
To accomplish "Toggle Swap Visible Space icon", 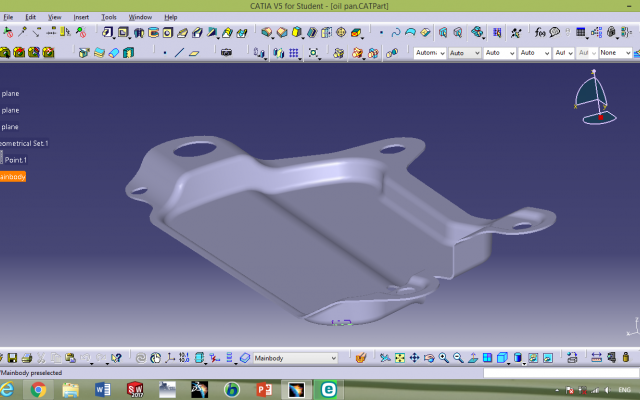I will click(548, 358).
